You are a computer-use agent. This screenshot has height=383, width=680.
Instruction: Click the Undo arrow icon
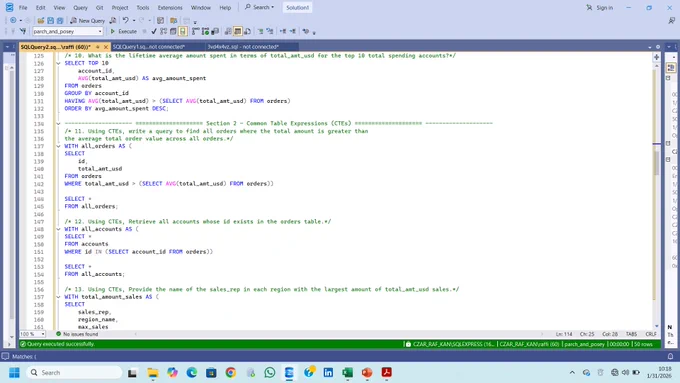(125, 20)
